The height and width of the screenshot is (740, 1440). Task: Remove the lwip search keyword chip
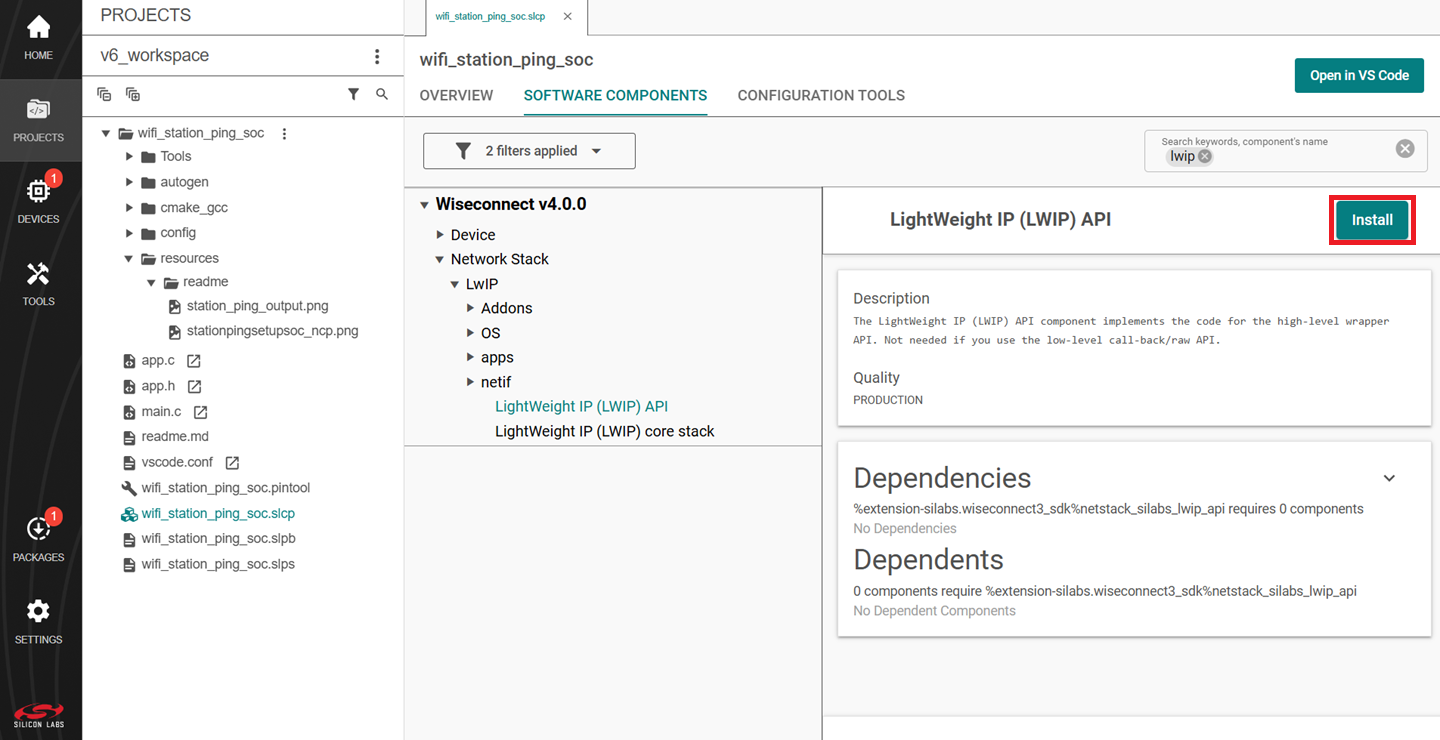coord(1205,157)
